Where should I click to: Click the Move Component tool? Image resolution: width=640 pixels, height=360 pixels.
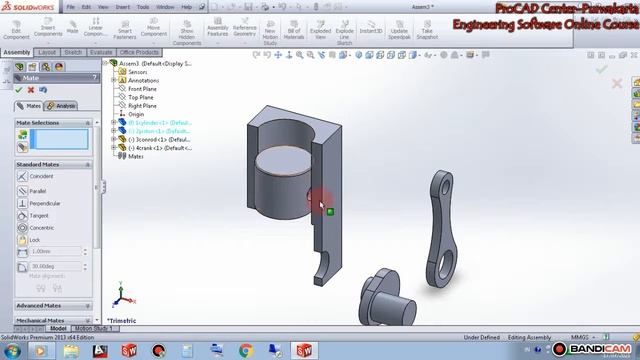(153, 27)
